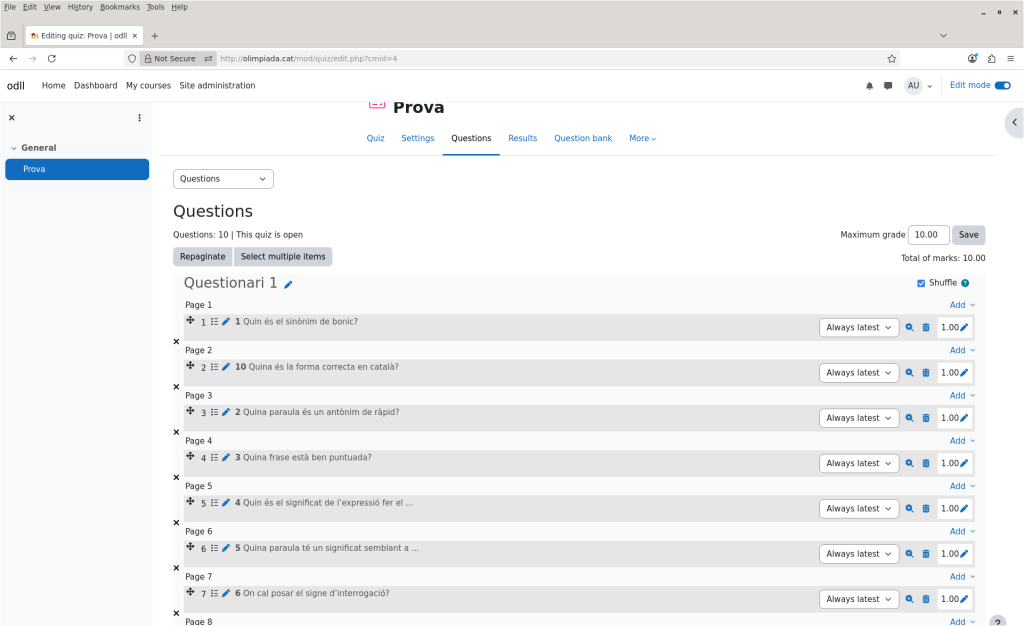Image resolution: width=1024 pixels, height=626 pixels.
Task: Collapse the General section in sidebar
Action: [14, 148]
